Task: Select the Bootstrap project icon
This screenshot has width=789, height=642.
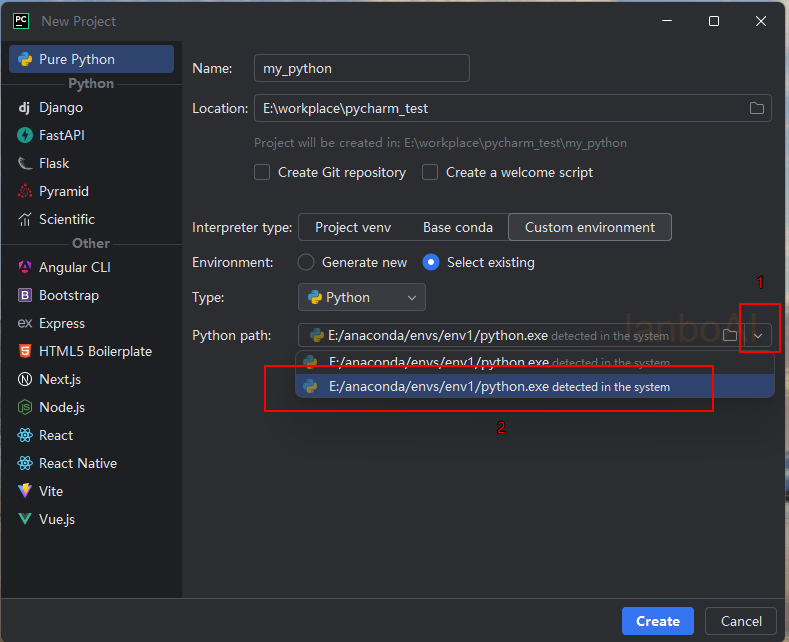Action: click(25, 295)
